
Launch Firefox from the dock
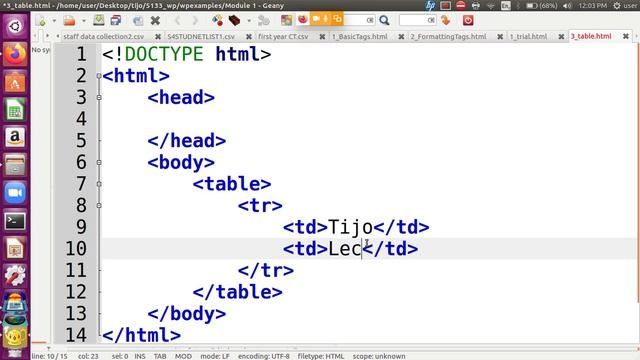click(15, 54)
